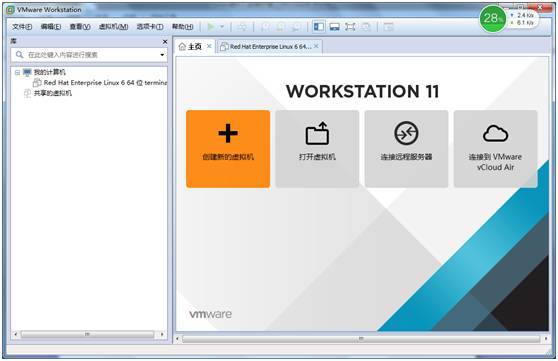Viewport: 558px width, 361px height.
Task: Click the green power-on play icon
Action: [x=211, y=27]
